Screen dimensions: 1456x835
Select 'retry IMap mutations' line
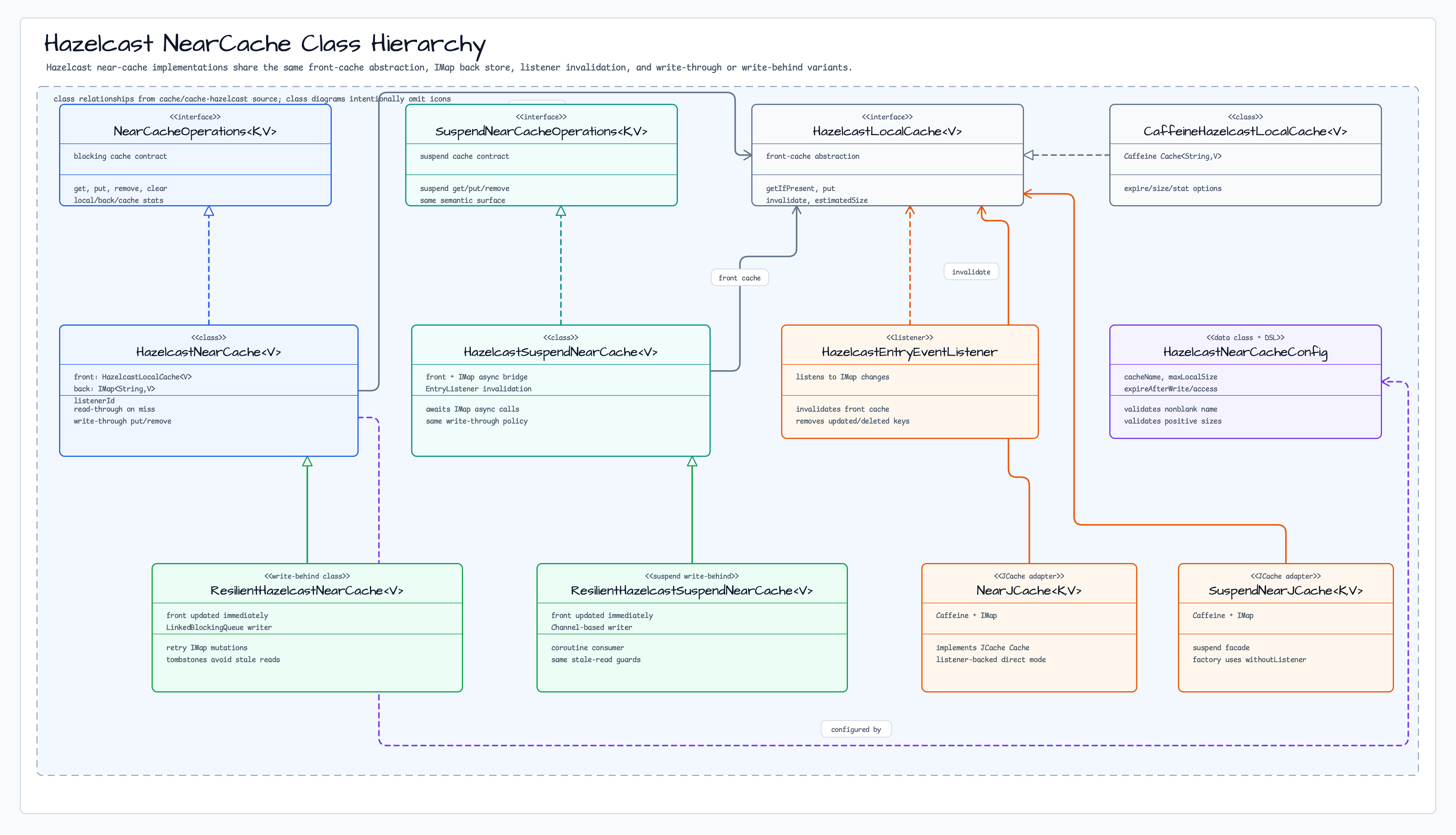click(206, 647)
